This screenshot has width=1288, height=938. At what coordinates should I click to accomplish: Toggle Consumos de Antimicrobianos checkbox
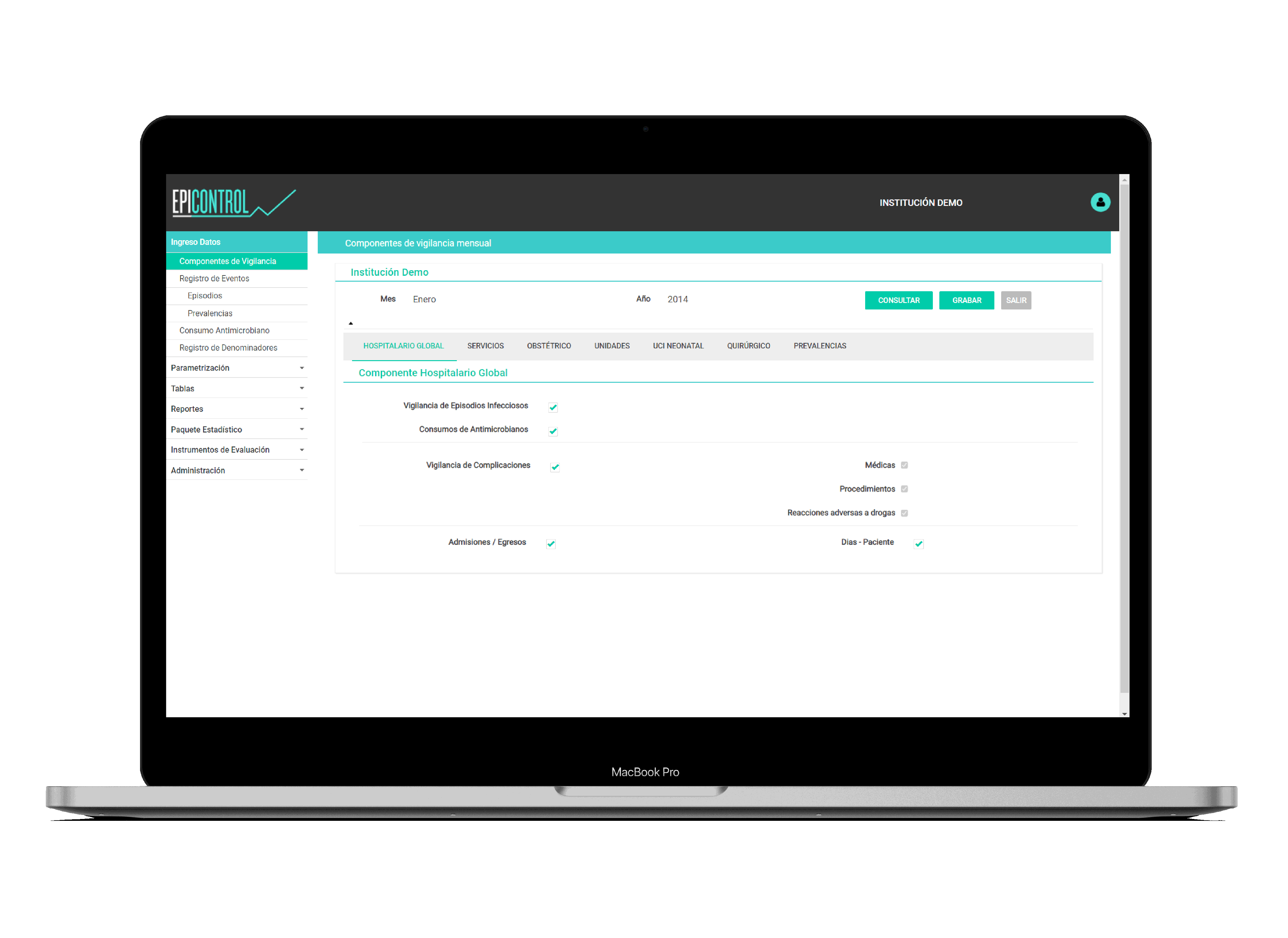pyautogui.click(x=553, y=431)
